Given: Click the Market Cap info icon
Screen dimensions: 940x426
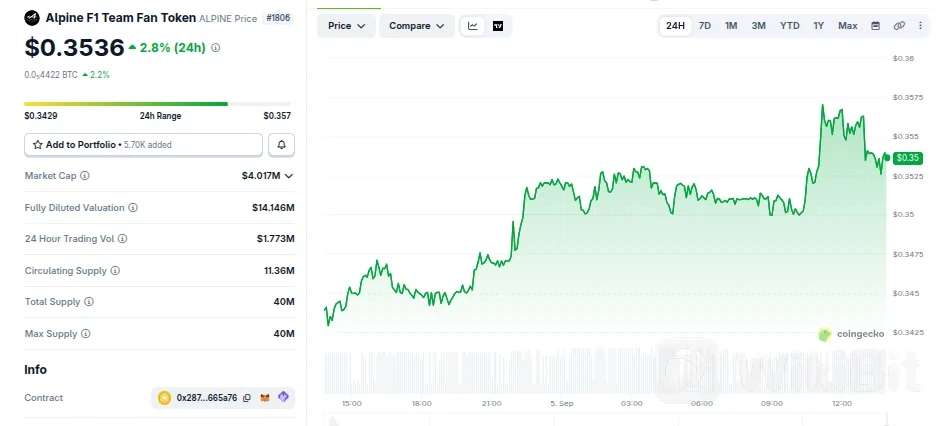Looking at the screenshot, I should click(85, 176).
